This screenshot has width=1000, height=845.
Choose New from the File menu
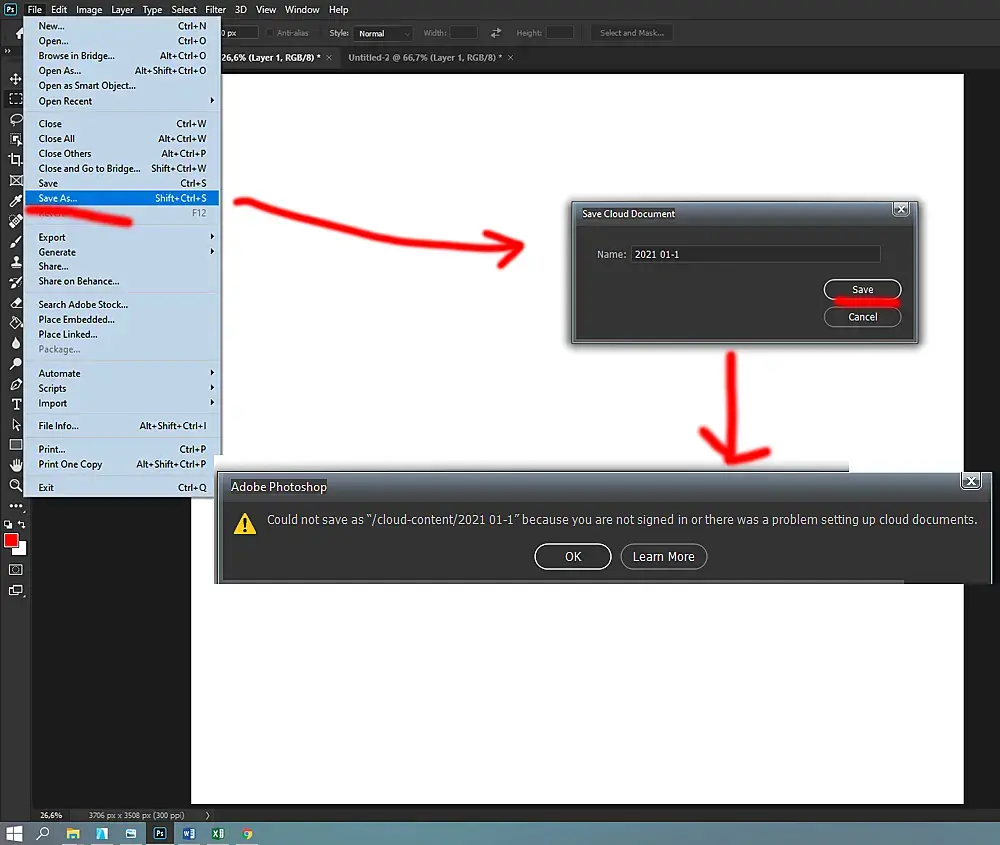click(122, 26)
